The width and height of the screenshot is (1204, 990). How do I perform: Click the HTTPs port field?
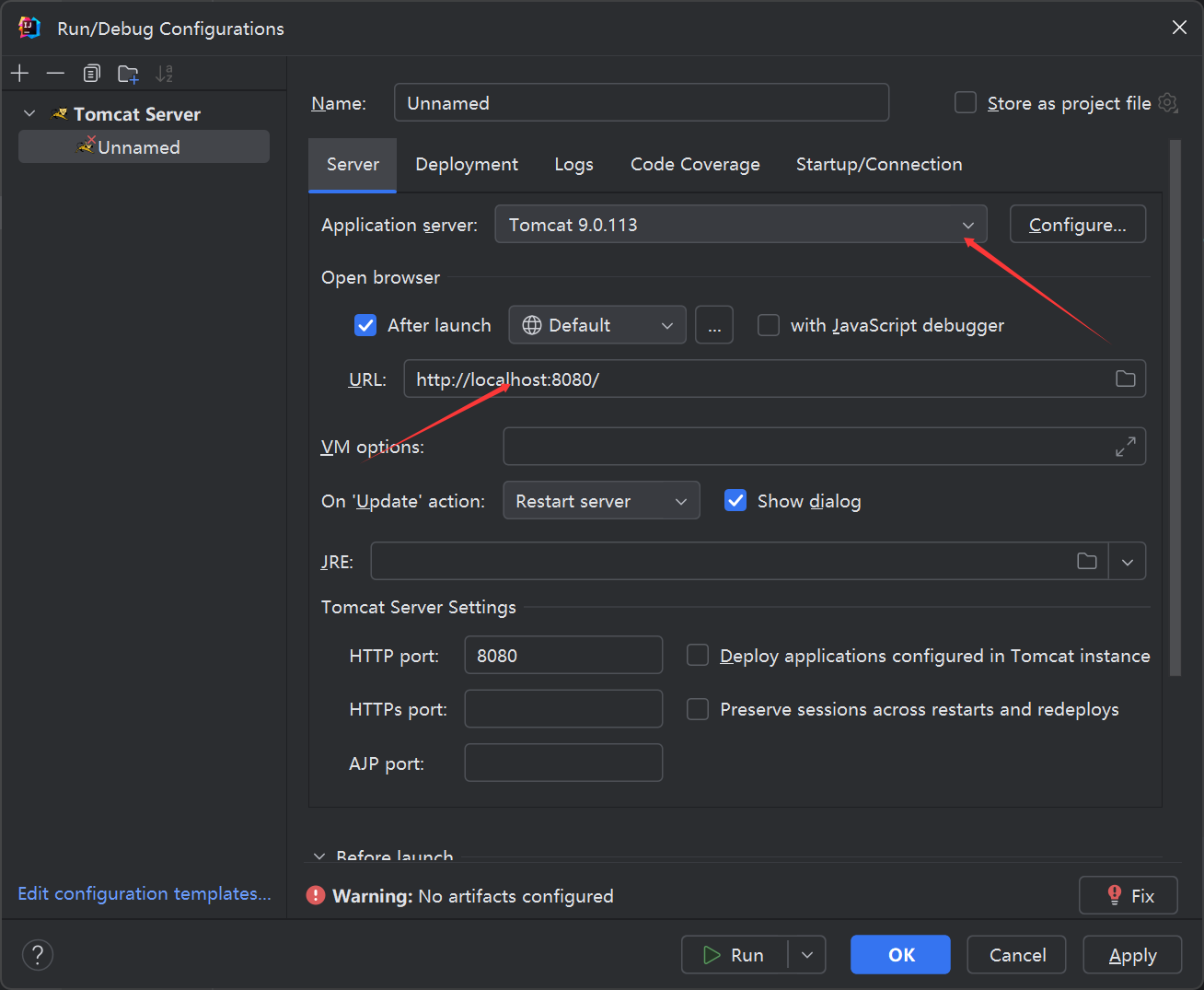[x=563, y=709]
